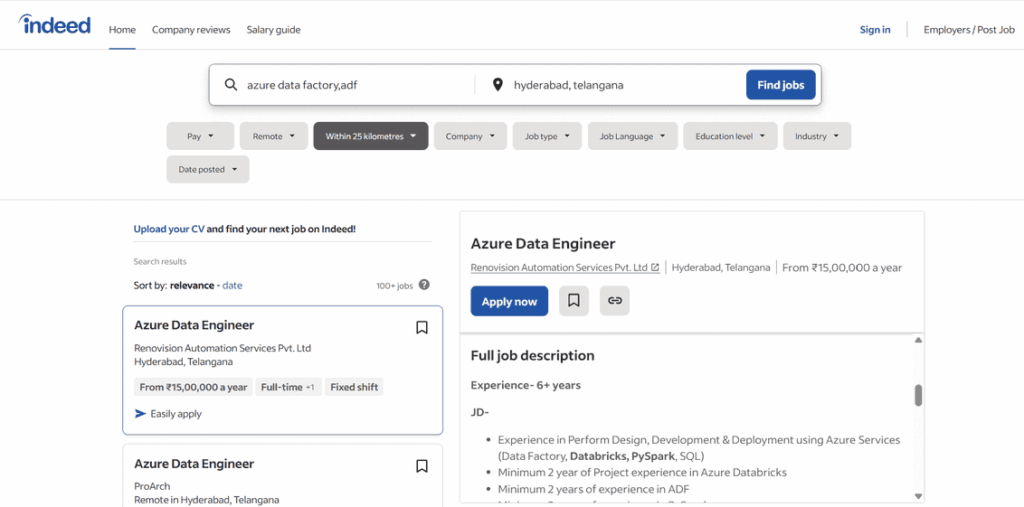Viewport: 1024px width, 507px height.
Task: Bookmark the Renovision Azure Data Engineer card
Action: (x=422, y=327)
